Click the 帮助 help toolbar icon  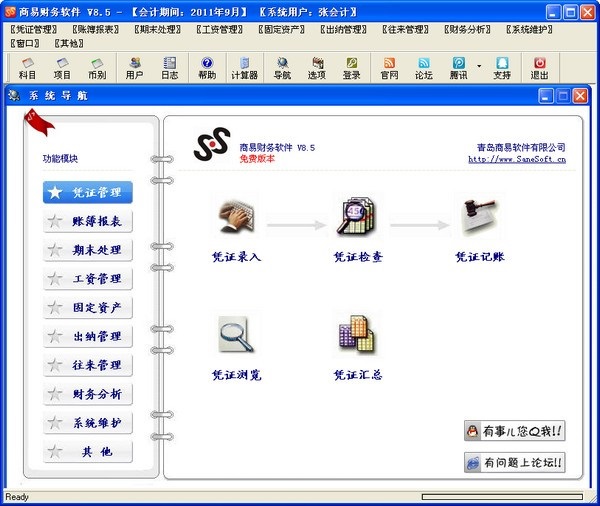[207, 68]
